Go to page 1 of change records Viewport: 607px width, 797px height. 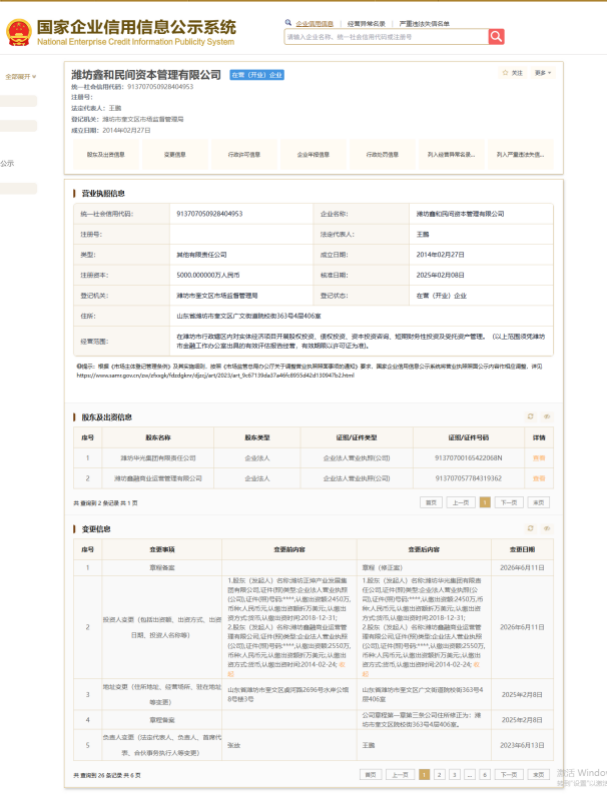(424, 775)
